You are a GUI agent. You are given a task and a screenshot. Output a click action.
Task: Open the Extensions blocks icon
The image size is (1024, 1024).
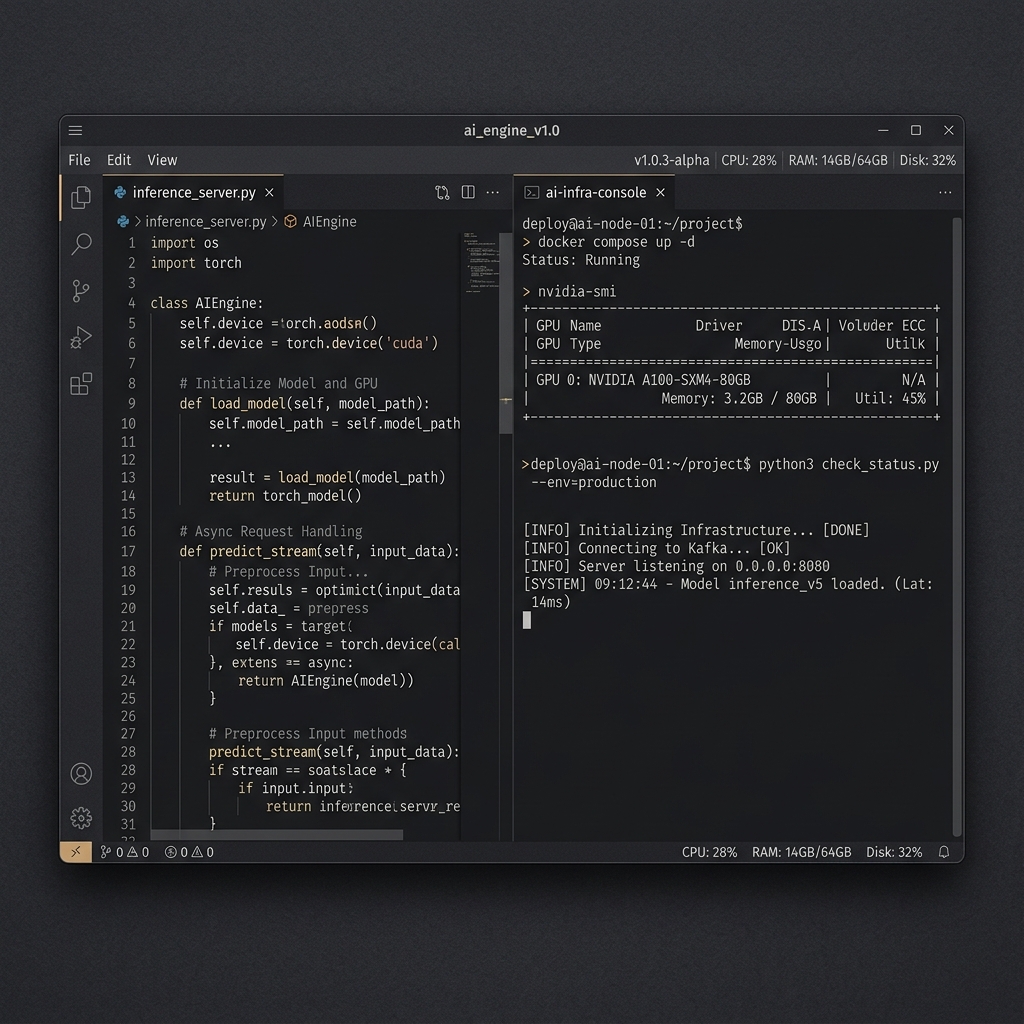[x=81, y=384]
